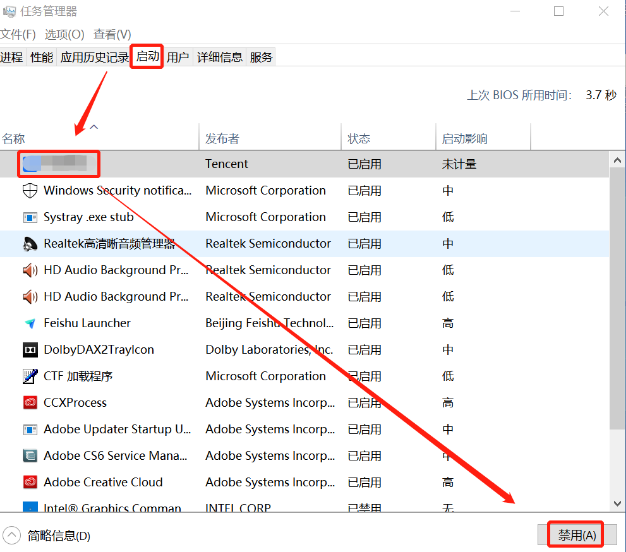Click the DolbyDAX2TrayIcon Dolby icon
Viewport: 626px width, 552px height.
(30, 350)
